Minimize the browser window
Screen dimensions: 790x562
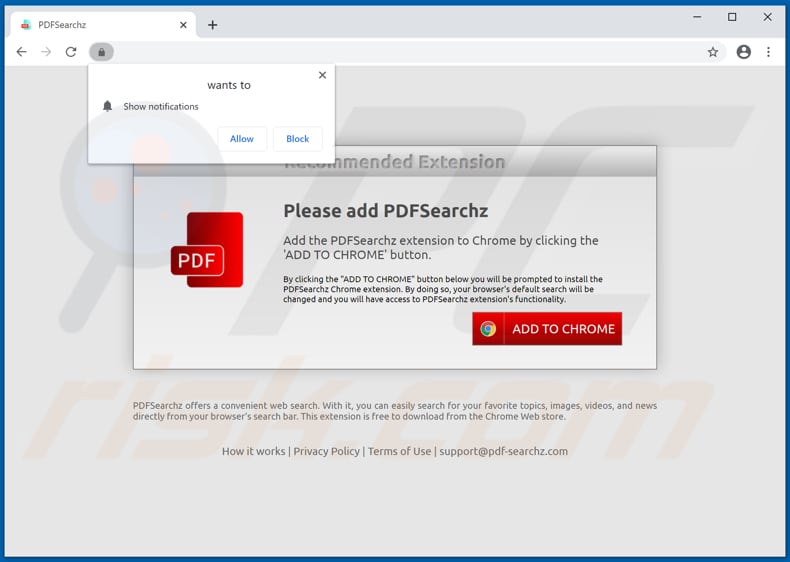pyautogui.click(x=697, y=17)
